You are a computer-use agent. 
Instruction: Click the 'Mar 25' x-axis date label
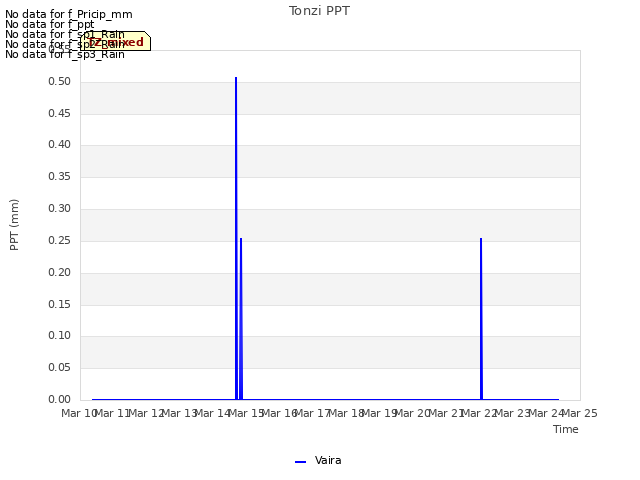tap(580, 413)
